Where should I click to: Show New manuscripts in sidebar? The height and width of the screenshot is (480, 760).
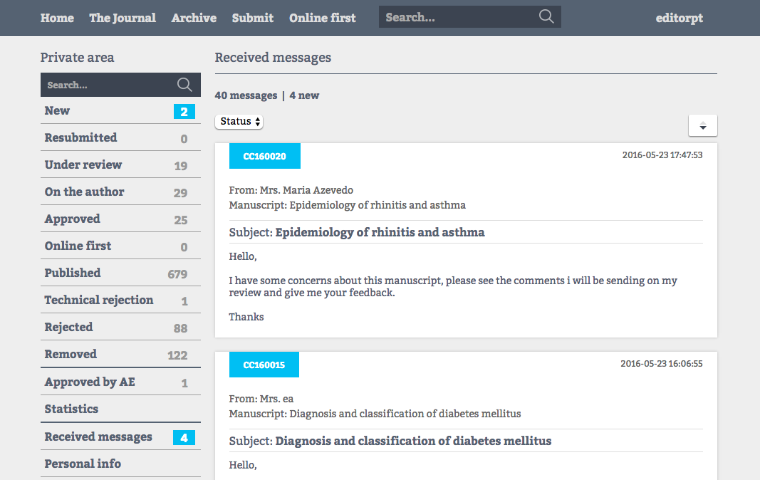click(x=57, y=111)
